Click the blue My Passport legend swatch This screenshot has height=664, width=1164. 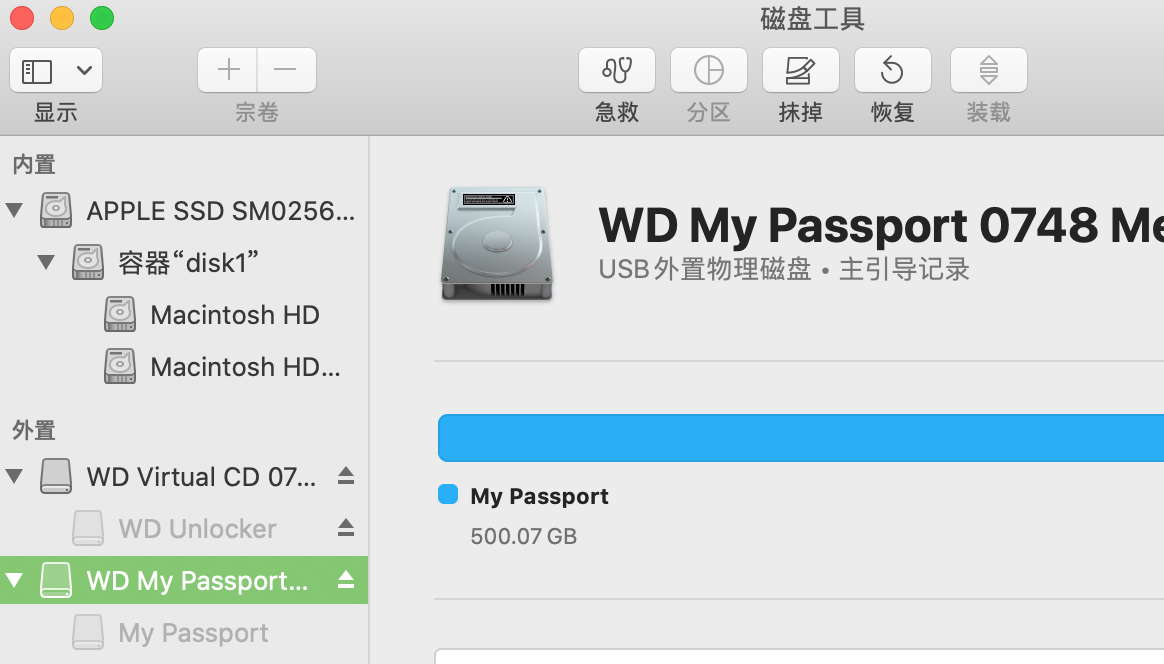tap(448, 495)
